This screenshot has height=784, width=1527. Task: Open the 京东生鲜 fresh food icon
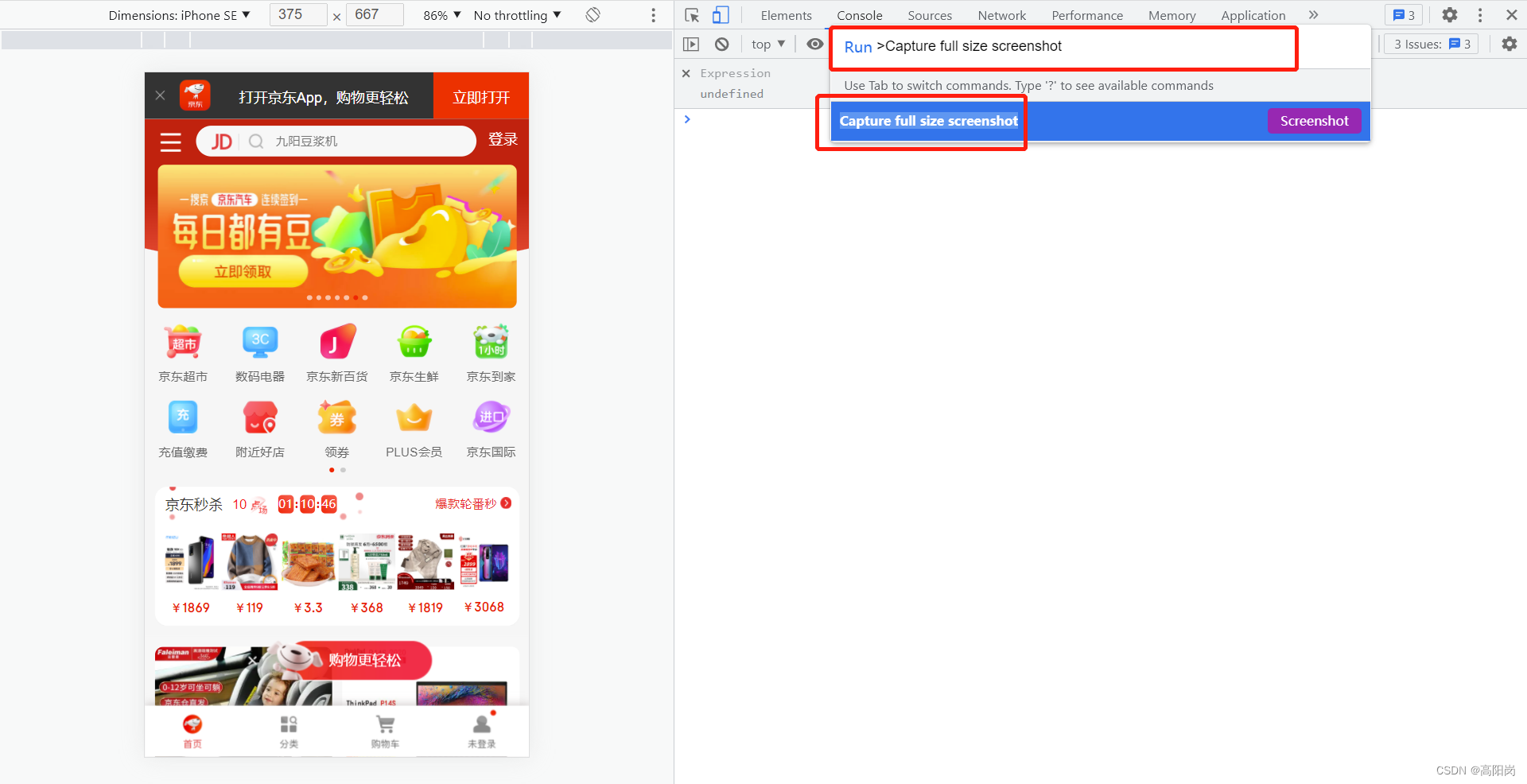tap(414, 343)
